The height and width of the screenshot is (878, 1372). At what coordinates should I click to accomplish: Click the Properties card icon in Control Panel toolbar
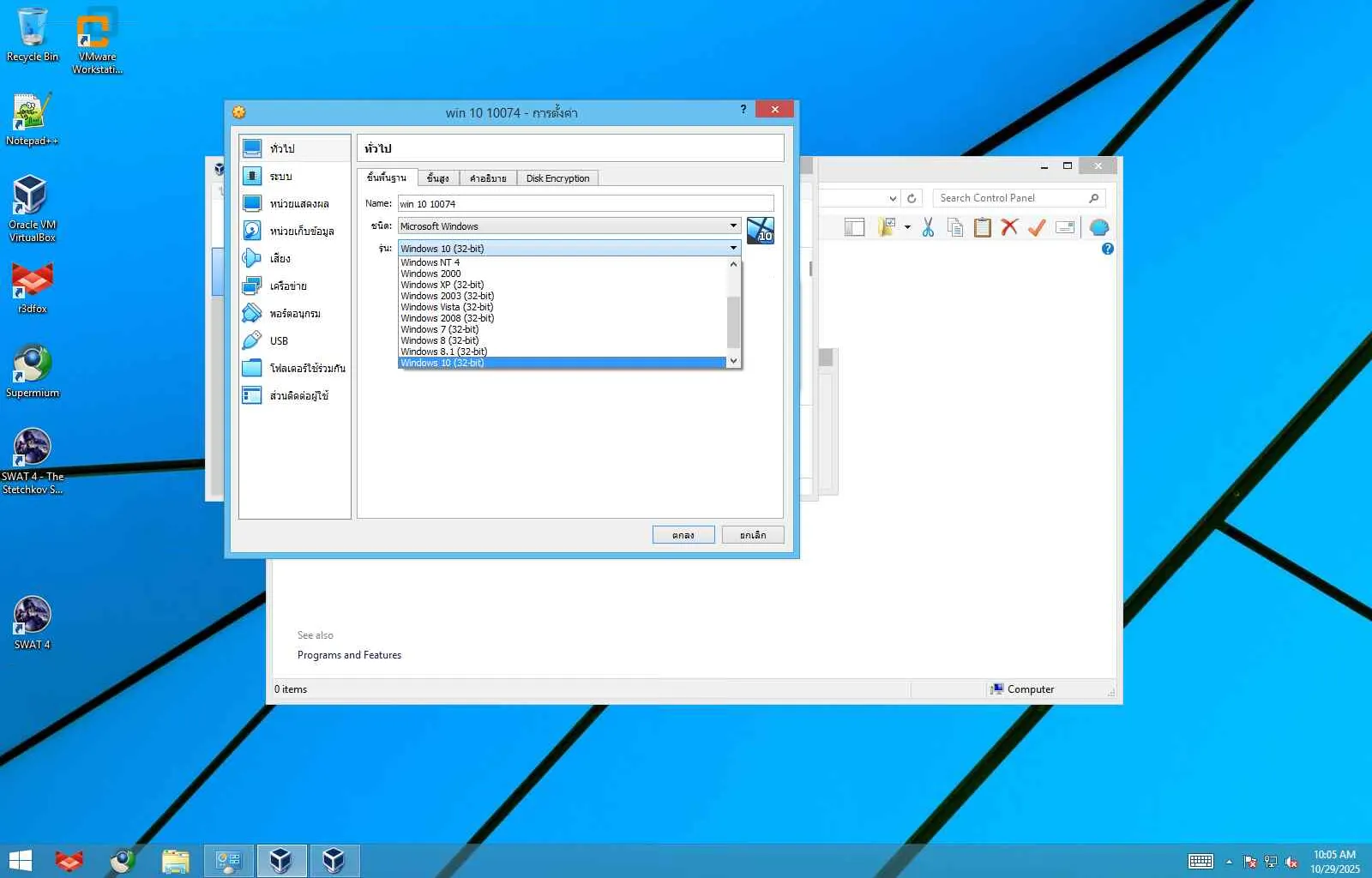[x=1065, y=227]
